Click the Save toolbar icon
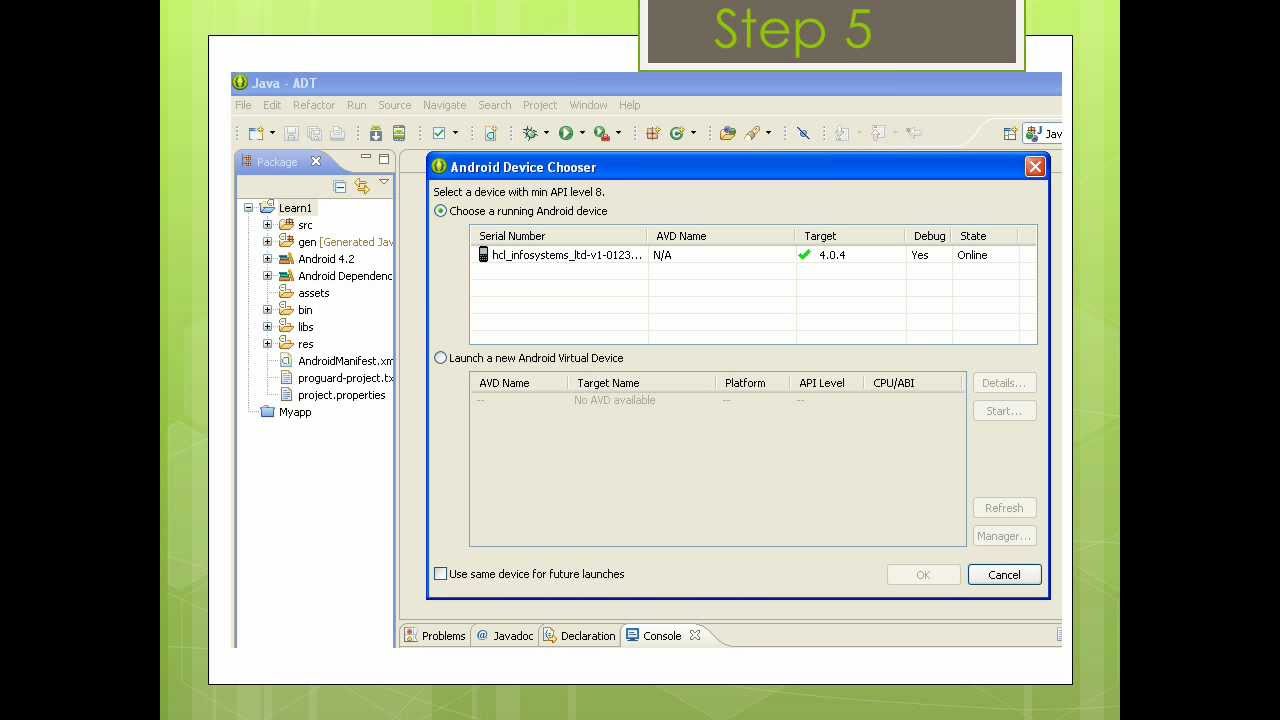 tap(292, 133)
